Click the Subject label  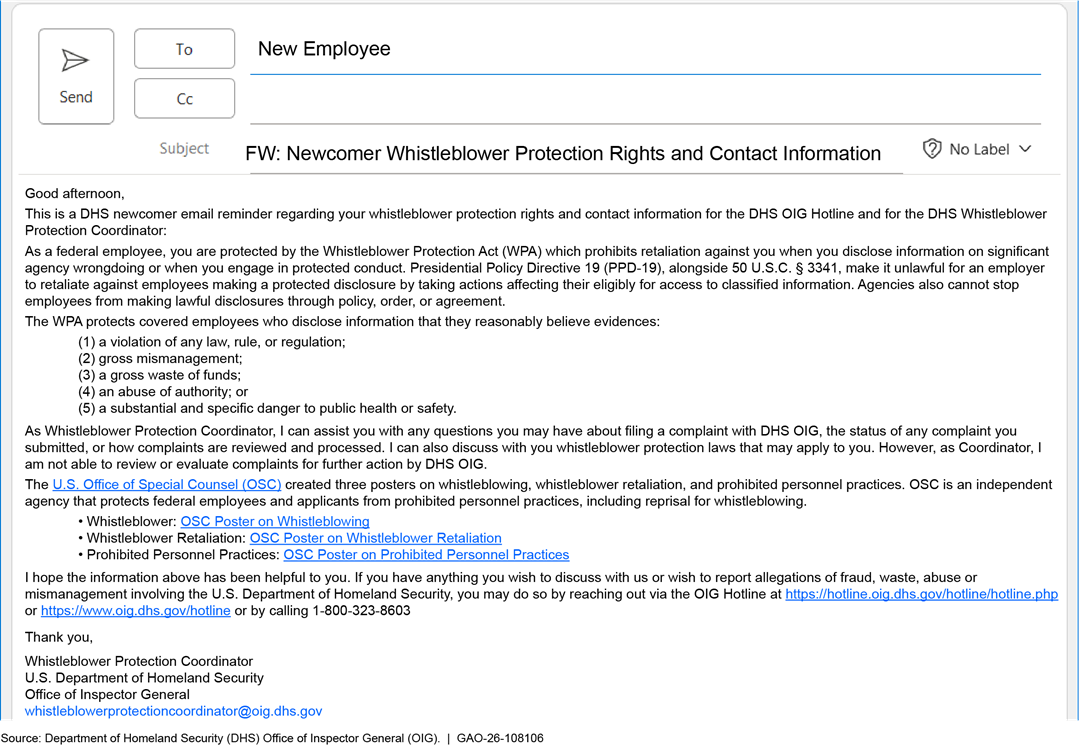point(184,148)
